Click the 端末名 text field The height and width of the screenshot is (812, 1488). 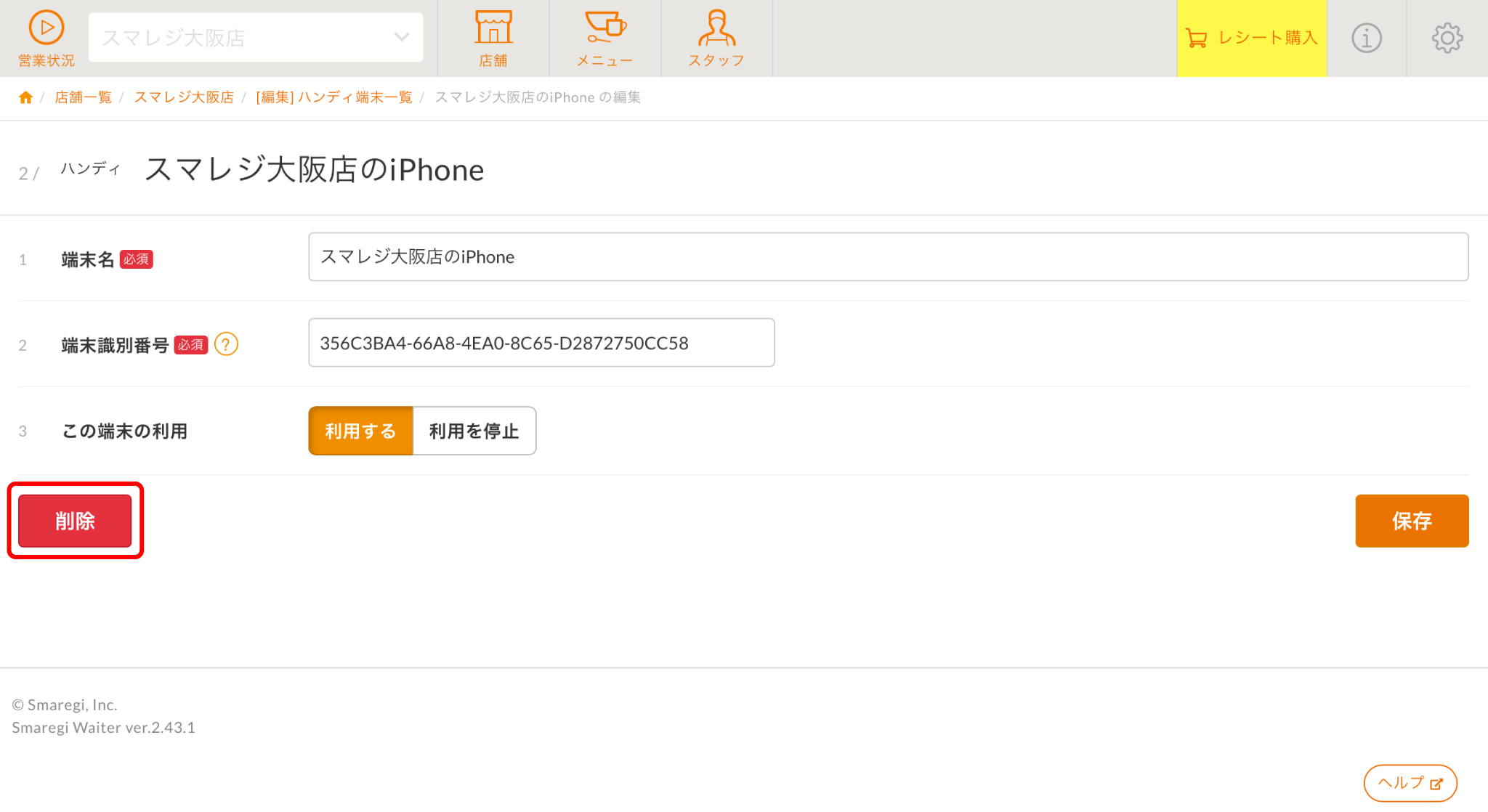coord(887,257)
